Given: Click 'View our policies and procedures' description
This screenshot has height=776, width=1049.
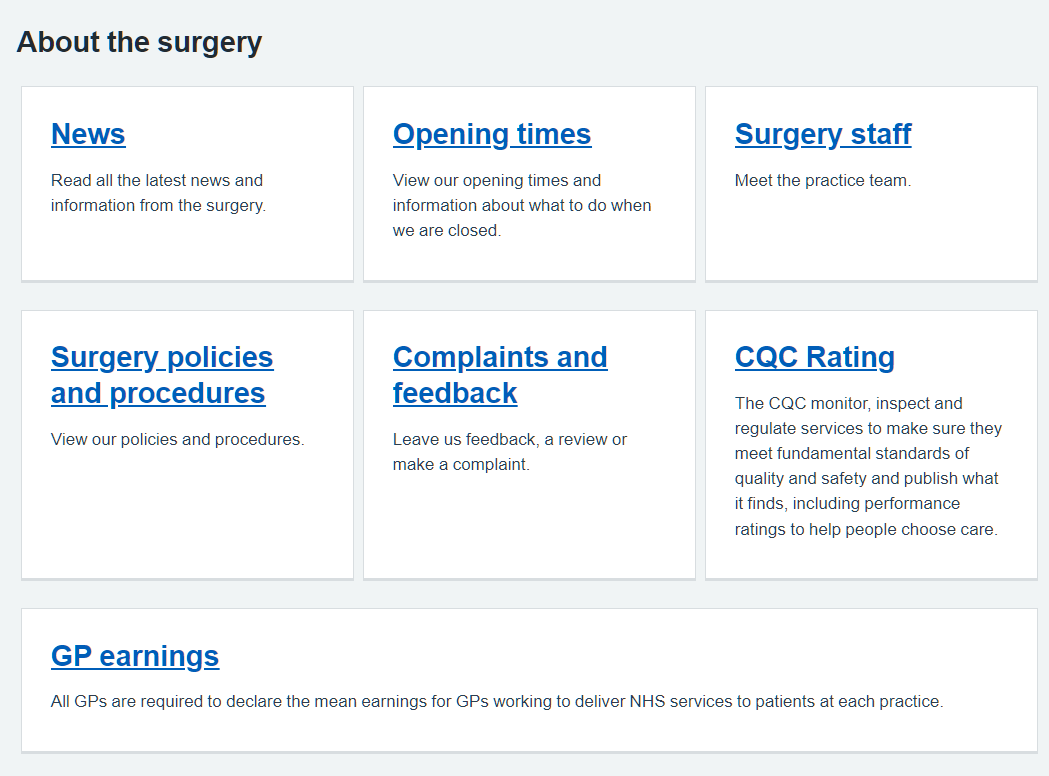Looking at the screenshot, I should [x=177, y=439].
